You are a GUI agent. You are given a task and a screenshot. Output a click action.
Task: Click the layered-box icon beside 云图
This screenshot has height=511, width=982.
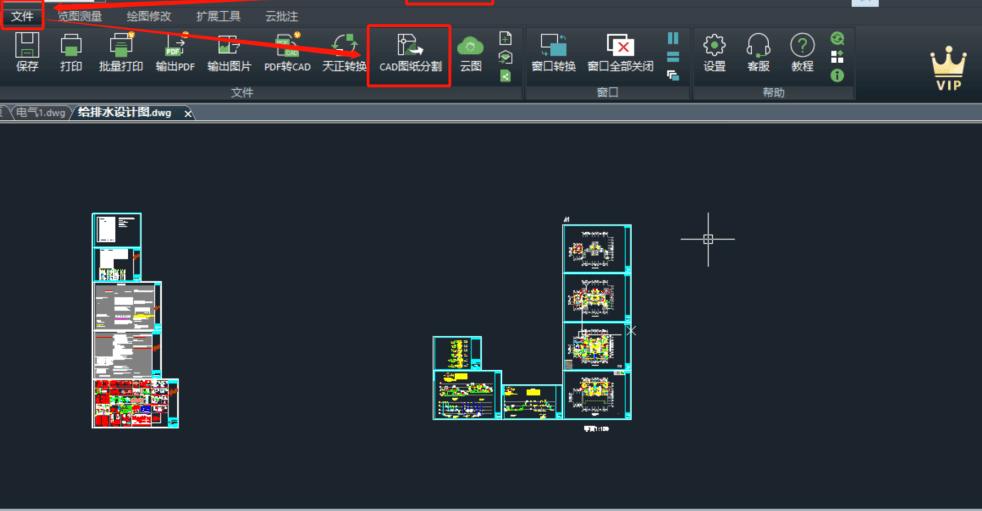[x=505, y=58]
